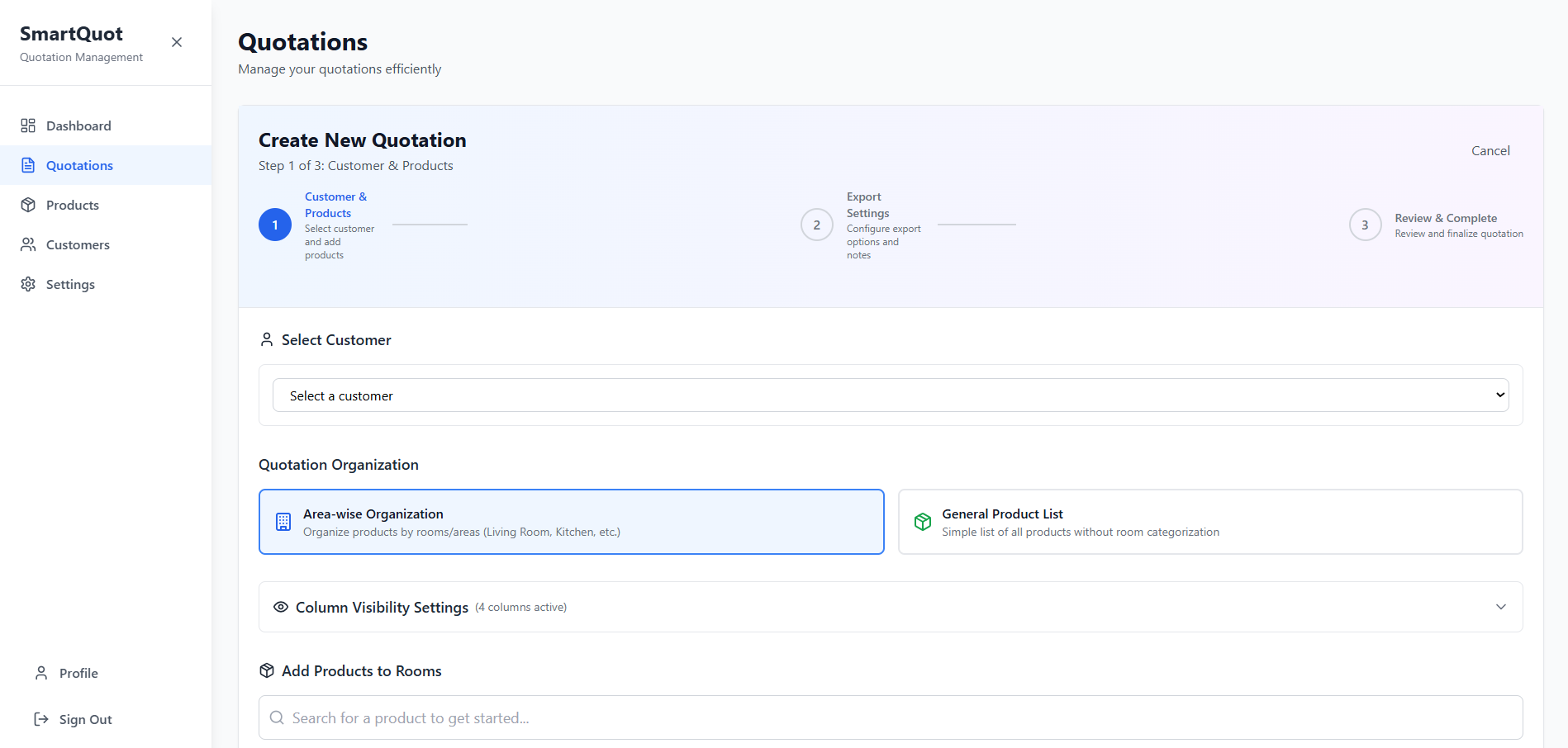Click the Customers people icon

[x=28, y=244]
